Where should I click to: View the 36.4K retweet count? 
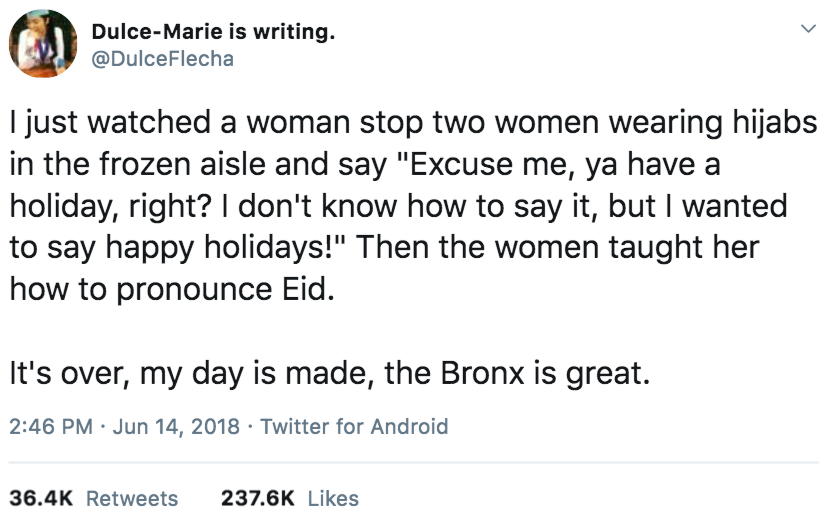(x=41, y=499)
